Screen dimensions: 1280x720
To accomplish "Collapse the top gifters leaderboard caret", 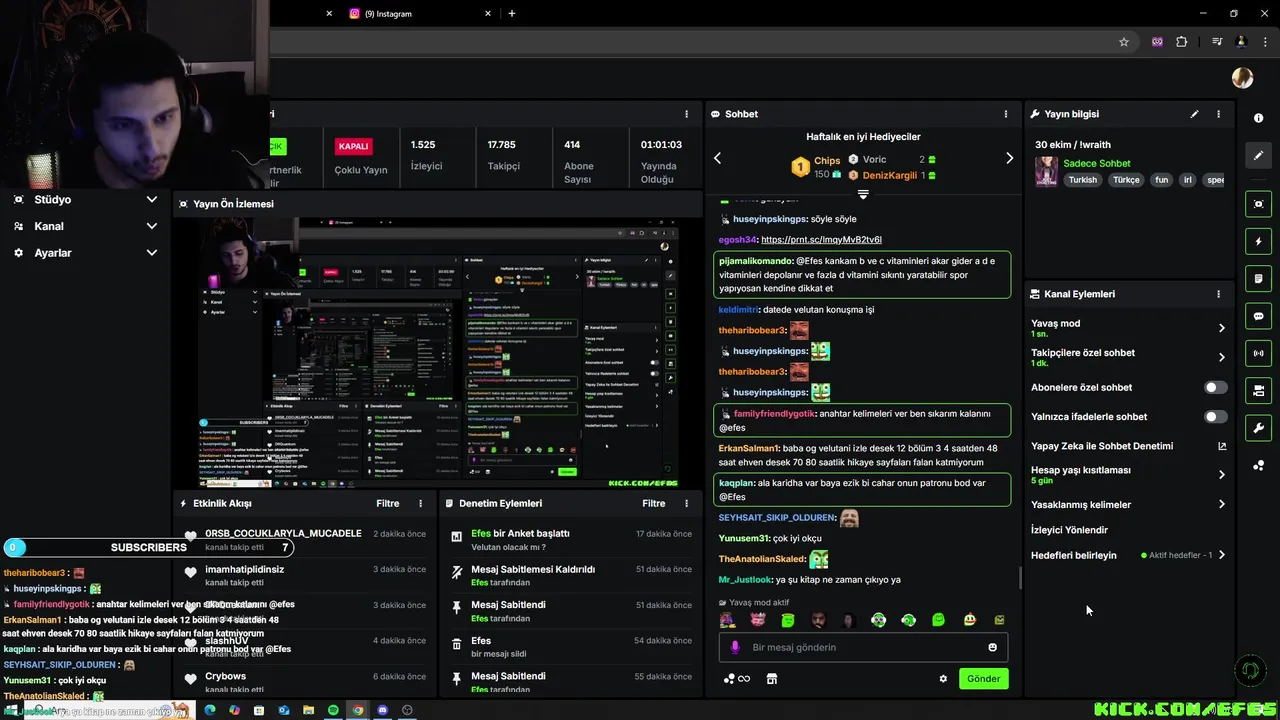I will click(x=863, y=194).
